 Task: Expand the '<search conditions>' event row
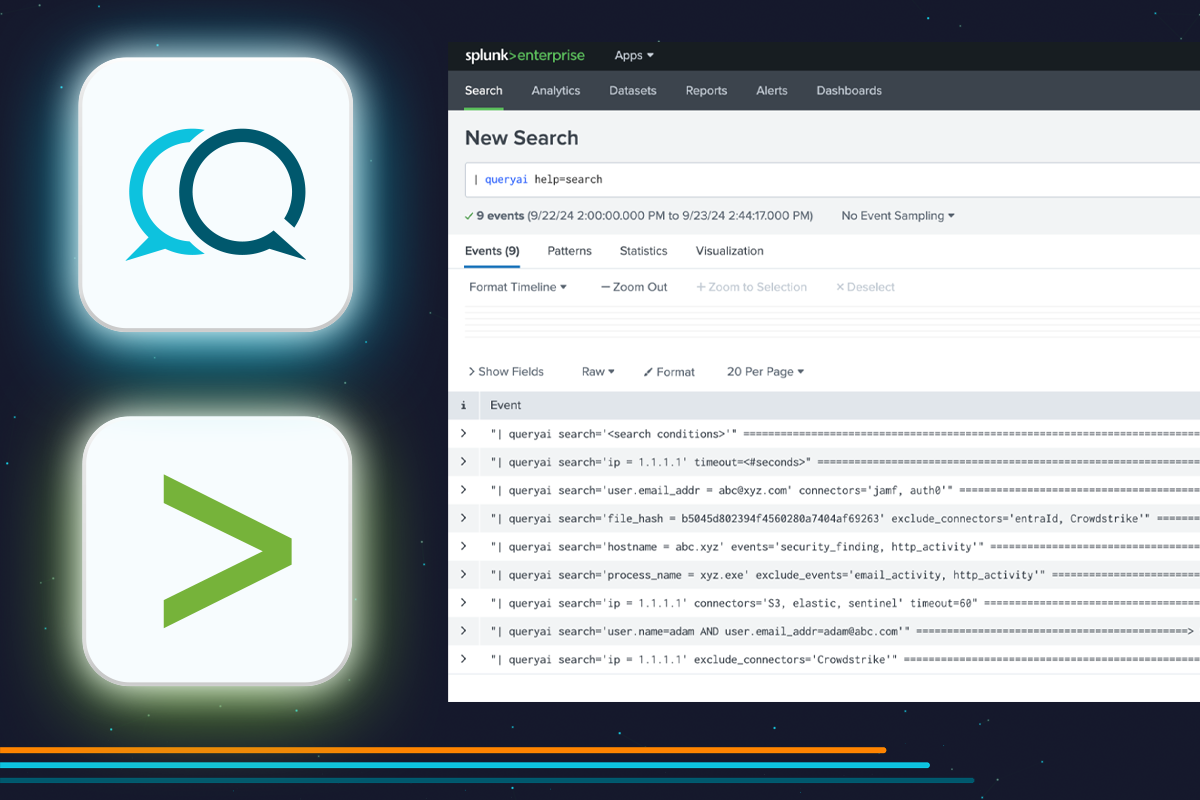(463, 433)
